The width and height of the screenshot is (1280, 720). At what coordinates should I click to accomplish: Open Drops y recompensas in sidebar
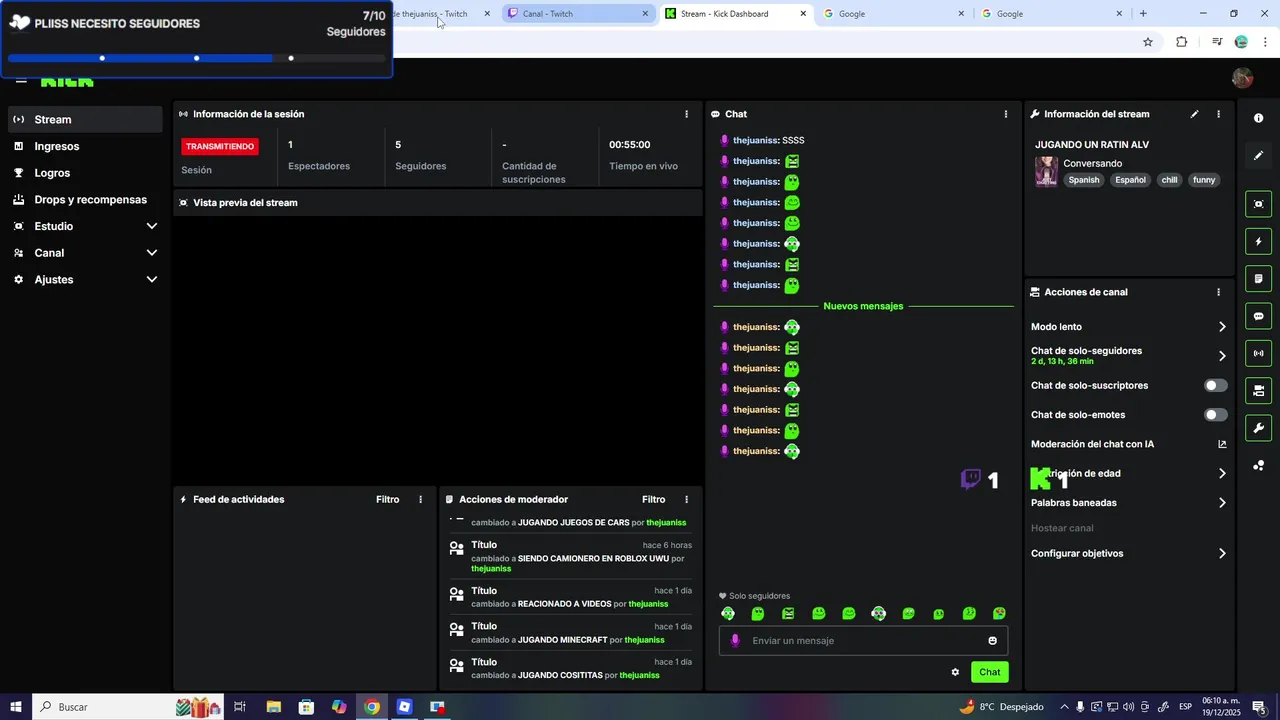tap(85, 199)
